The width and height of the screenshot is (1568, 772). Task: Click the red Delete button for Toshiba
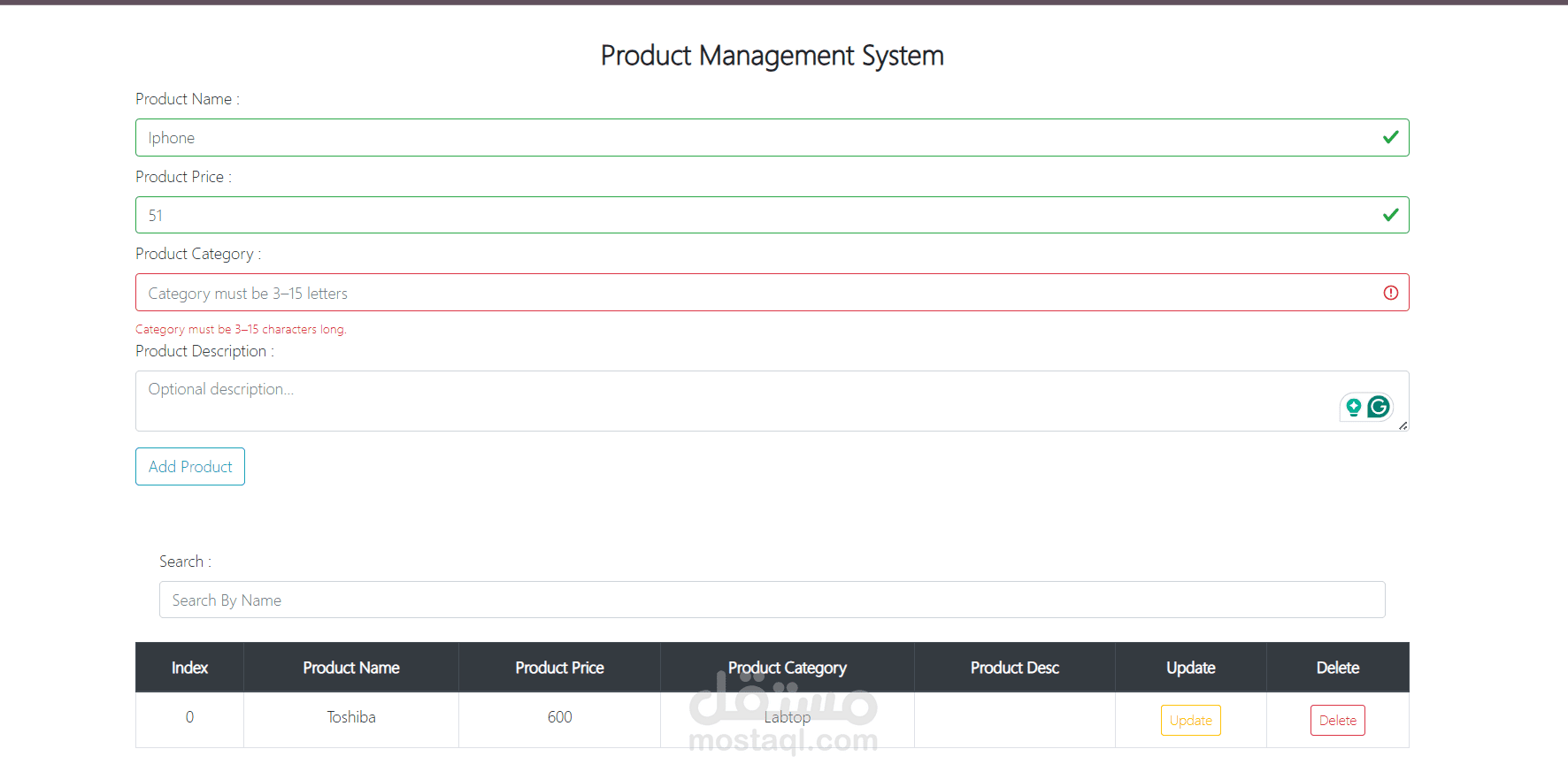pos(1338,720)
